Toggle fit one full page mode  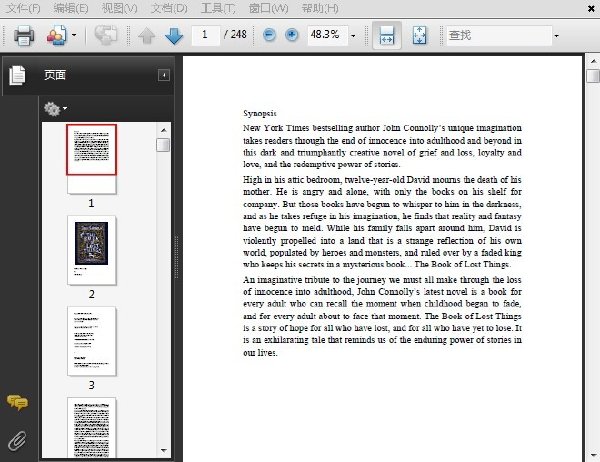pos(419,35)
